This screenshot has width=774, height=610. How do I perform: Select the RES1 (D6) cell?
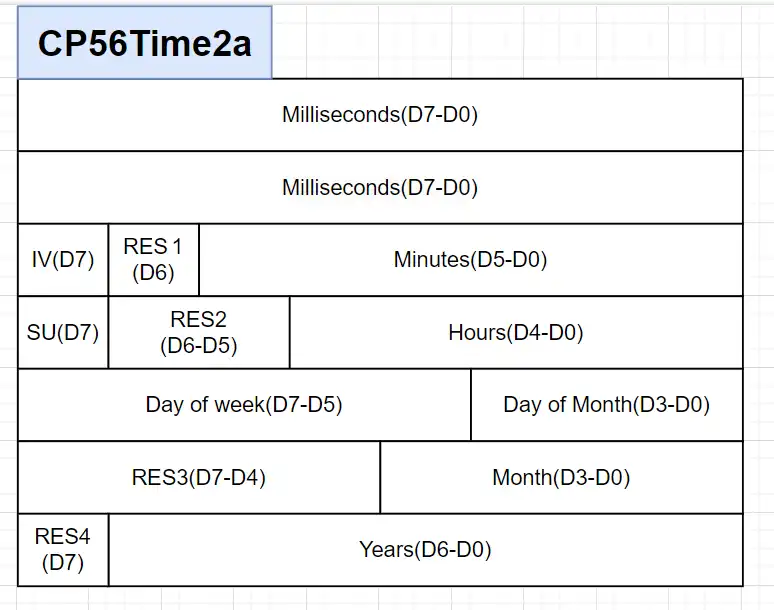point(153,260)
